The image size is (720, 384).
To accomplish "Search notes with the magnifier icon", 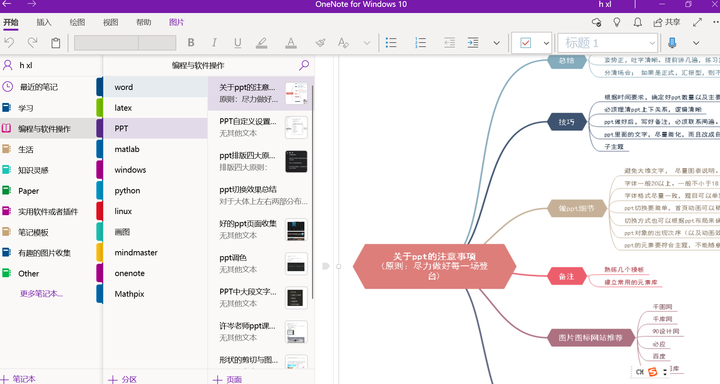I will coord(304,65).
